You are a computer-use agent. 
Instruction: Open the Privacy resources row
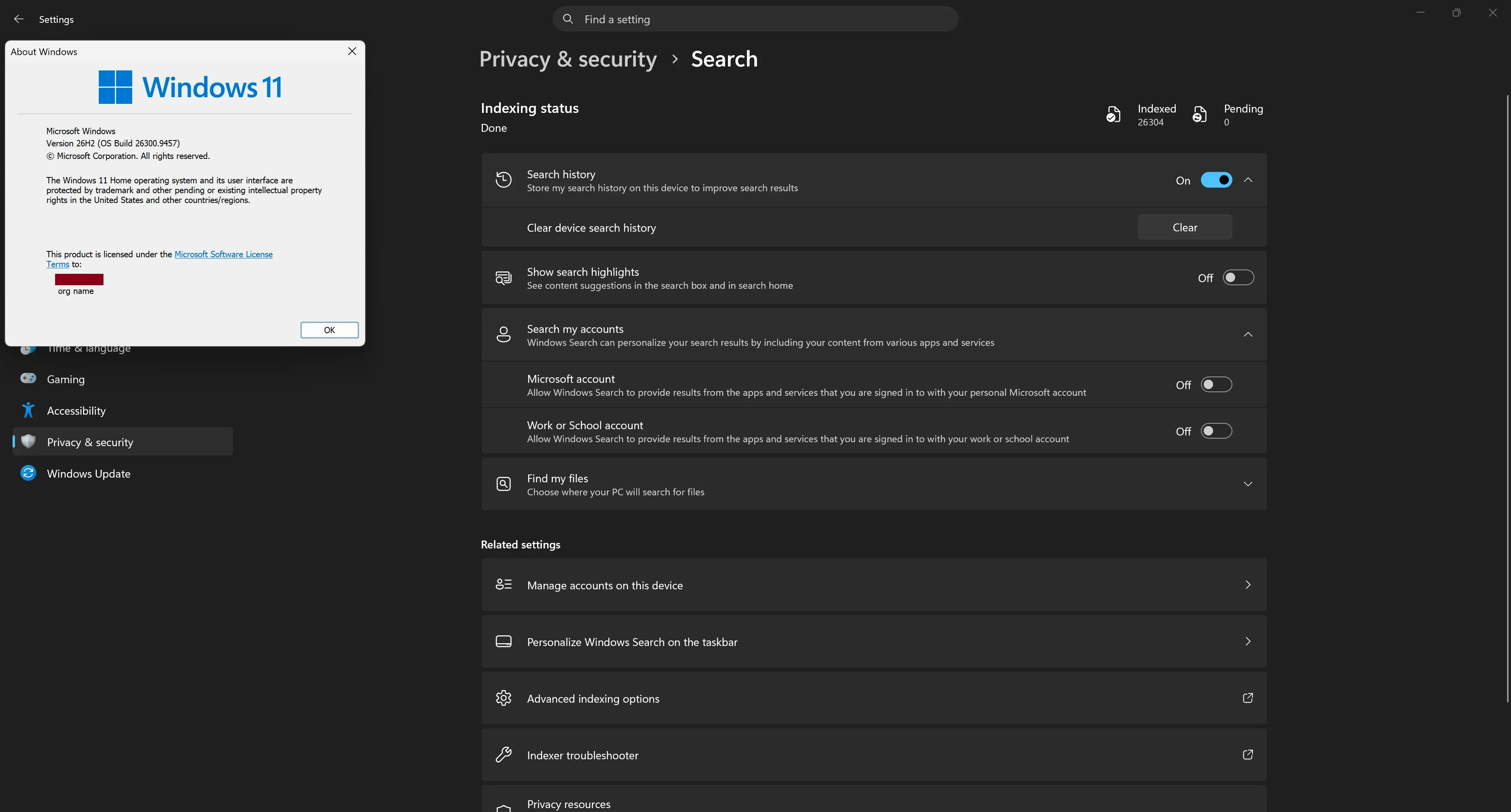coord(874,799)
